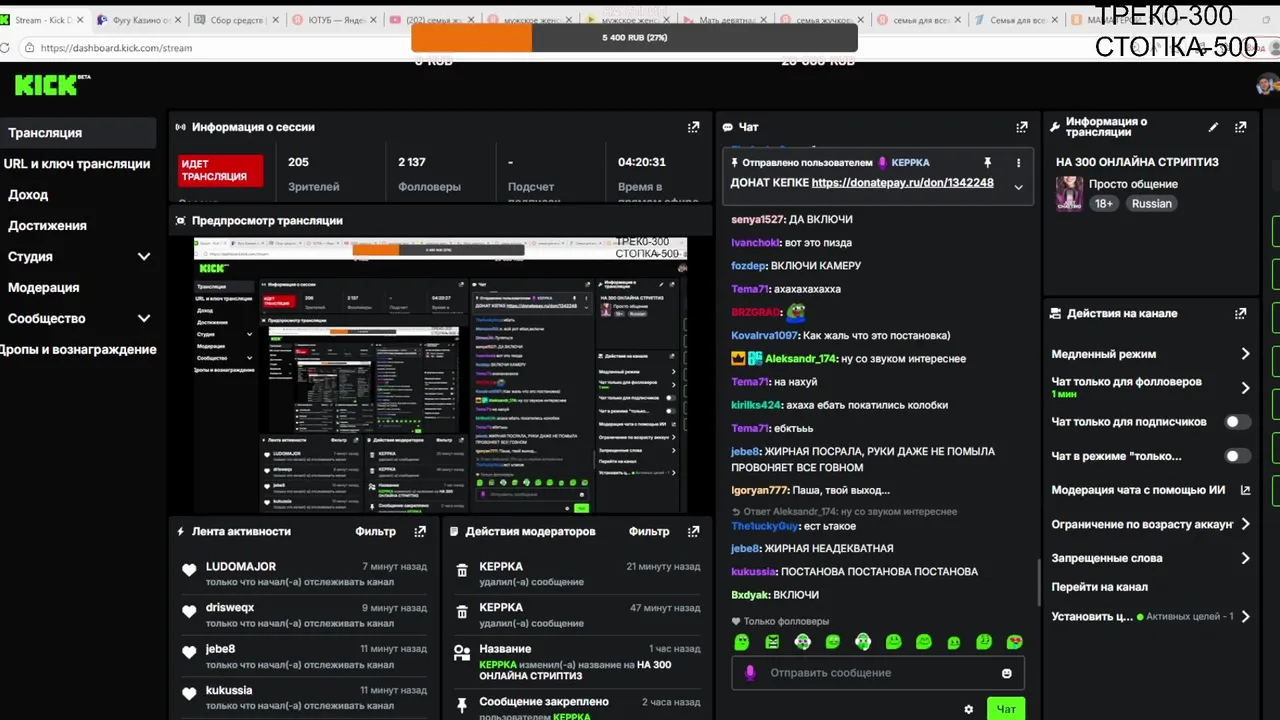Click the heart icon next to LUDOMAJOR
Screen dimensions: 1280x720
[189, 570]
